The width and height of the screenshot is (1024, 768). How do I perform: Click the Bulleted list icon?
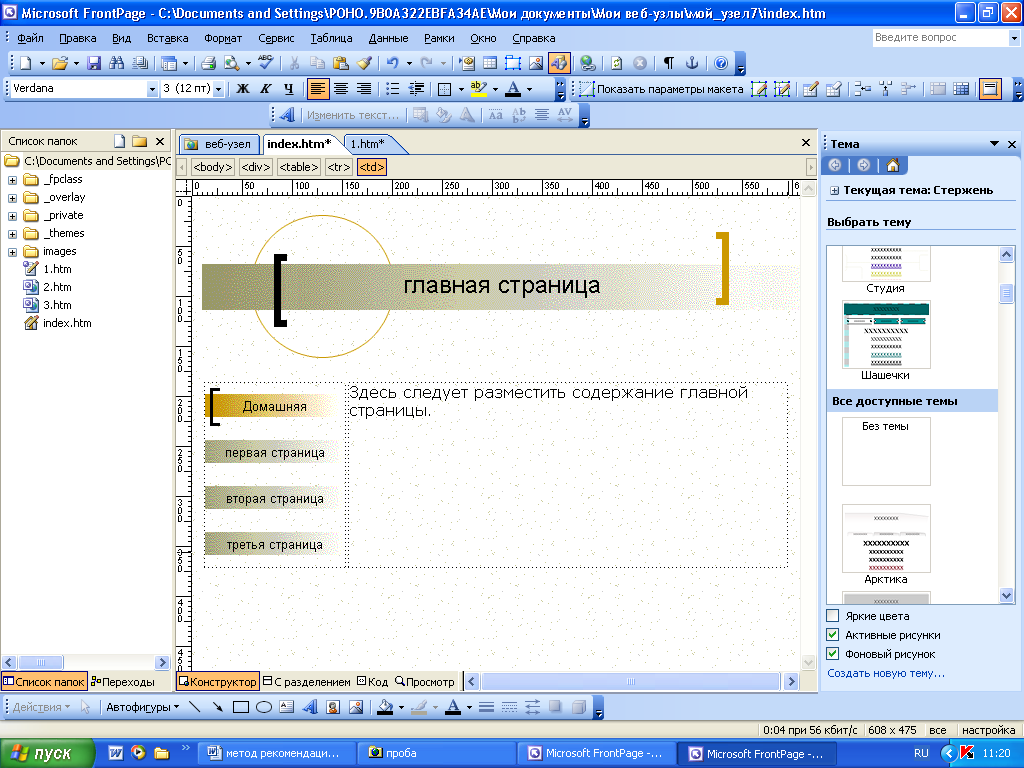point(392,89)
